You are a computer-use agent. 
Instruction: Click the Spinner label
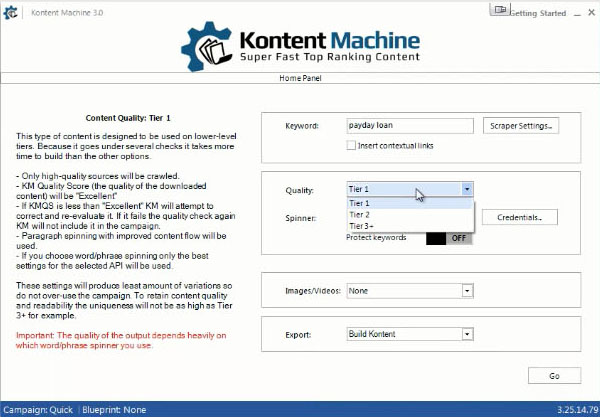301,218
